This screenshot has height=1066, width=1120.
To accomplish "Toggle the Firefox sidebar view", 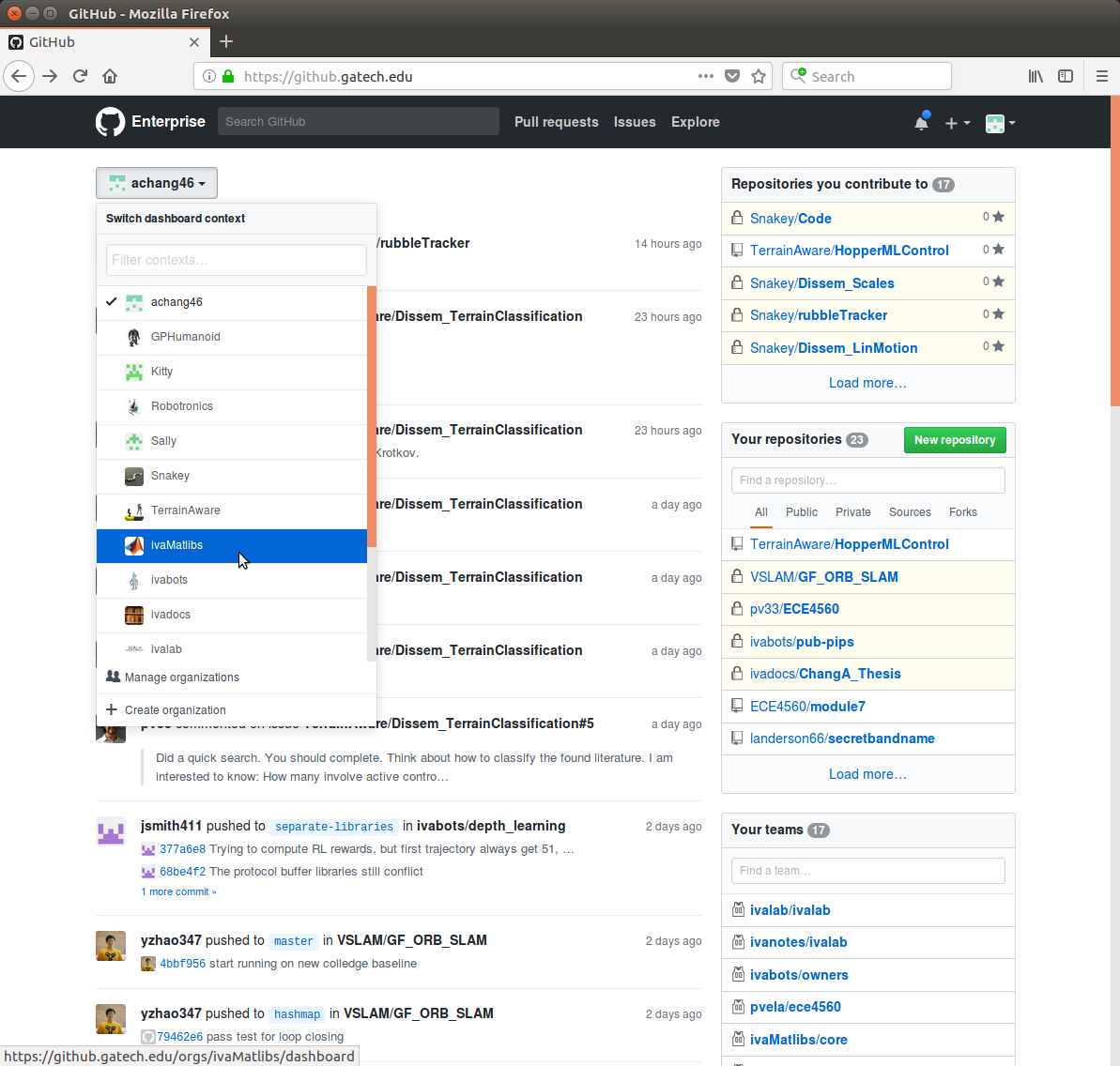I will click(x=1066, y=76).
